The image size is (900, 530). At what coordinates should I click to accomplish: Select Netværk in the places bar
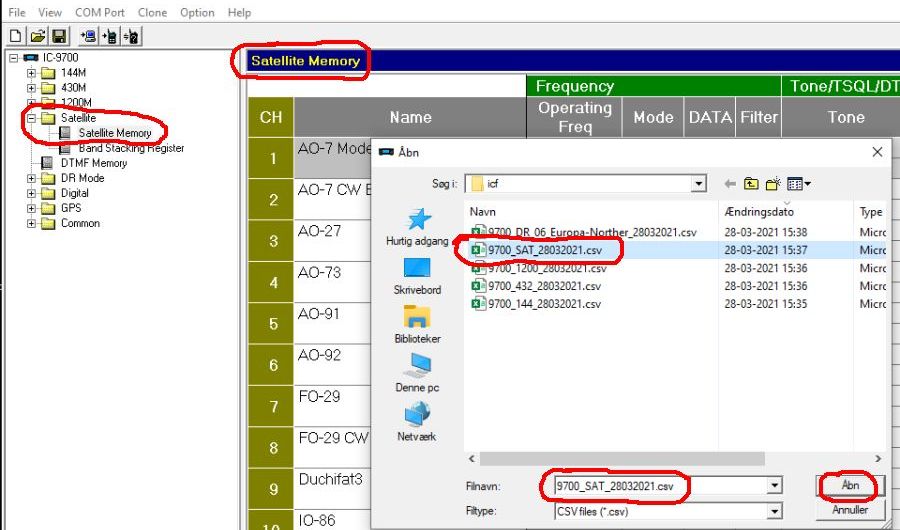click(417, 423)
